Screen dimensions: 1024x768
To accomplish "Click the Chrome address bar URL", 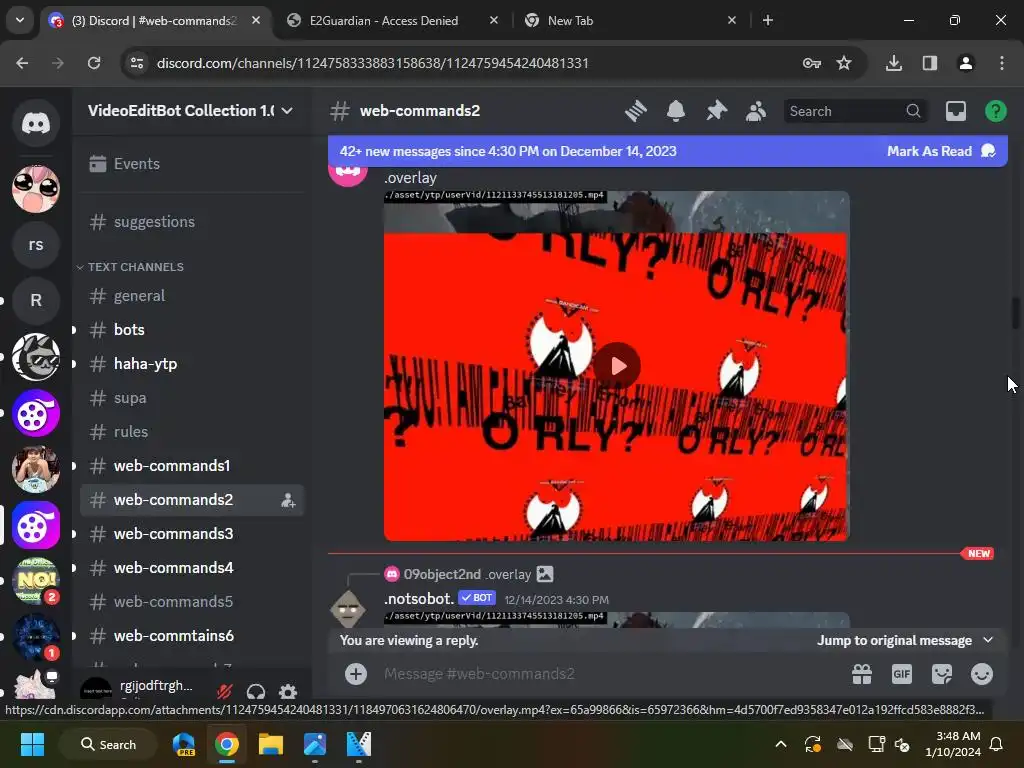I will (372, 63).
